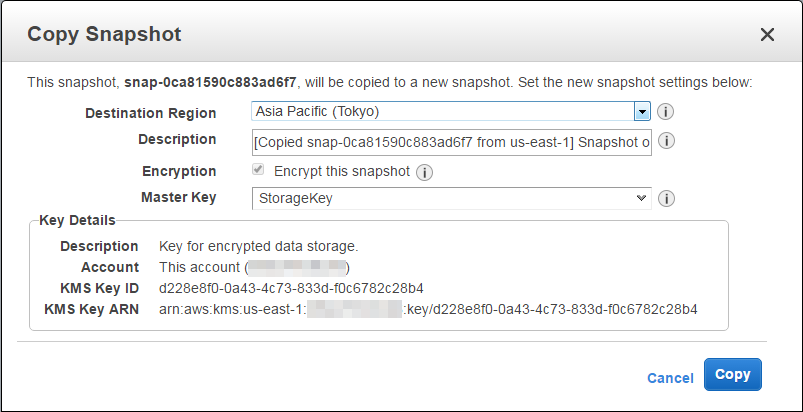
Task: Open the Destination Region dropdown arrow
Action: pyautogui.click(x=643, y=112)
